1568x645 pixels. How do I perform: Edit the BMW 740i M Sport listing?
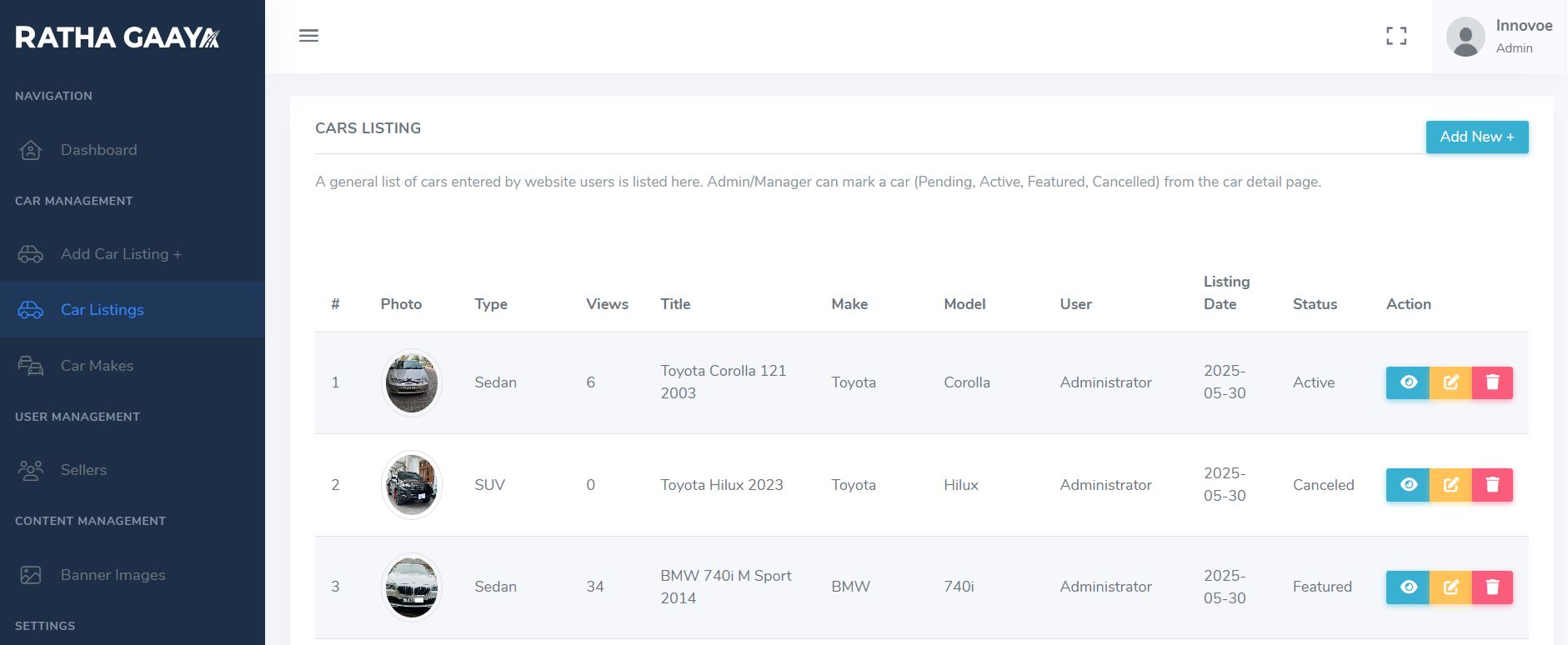click(1450, 587)
